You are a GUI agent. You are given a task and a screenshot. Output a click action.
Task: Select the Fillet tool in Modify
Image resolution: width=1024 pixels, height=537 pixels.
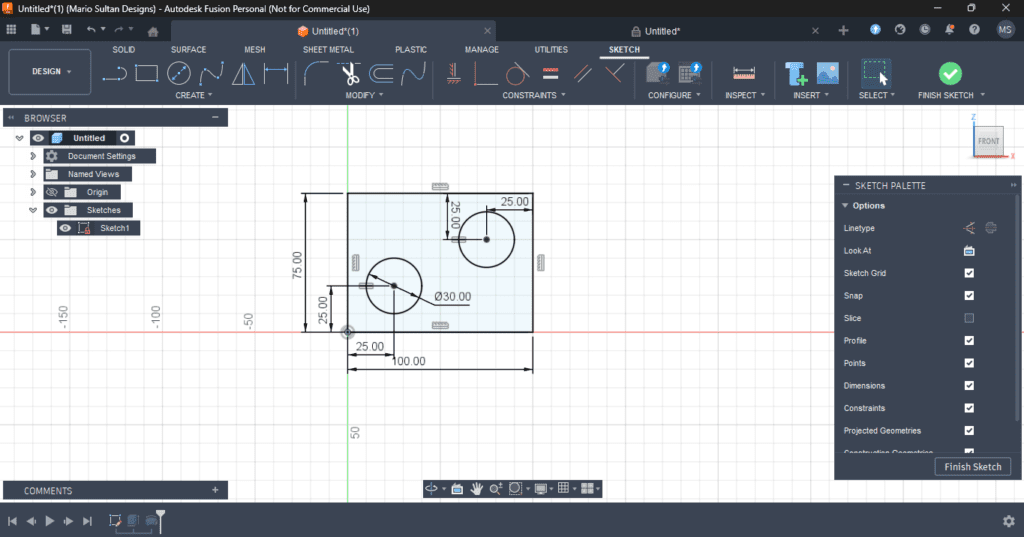[316, 73]
